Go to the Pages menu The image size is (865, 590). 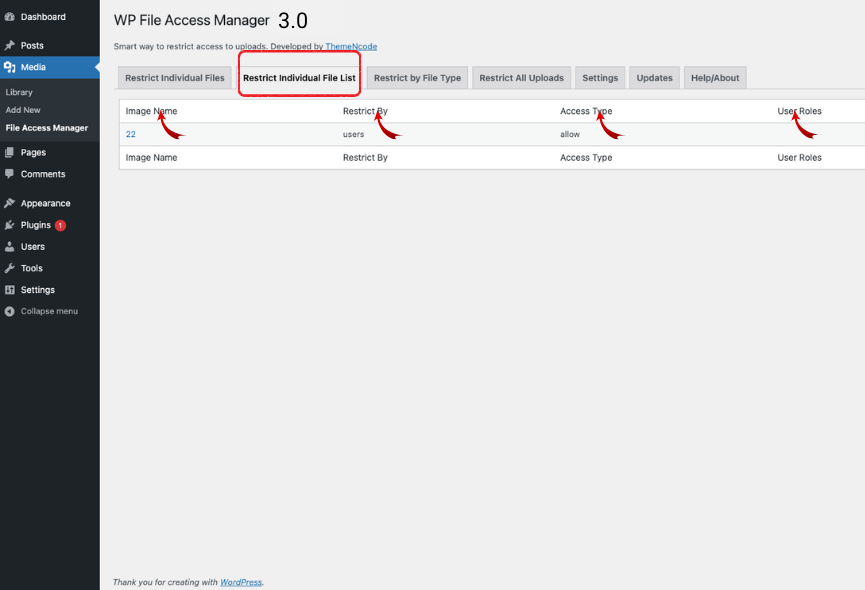coord(33,152)
